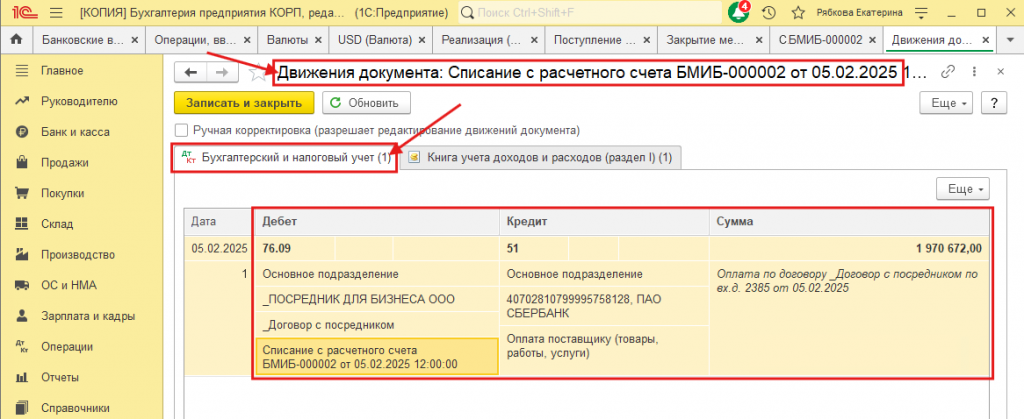Screen dimensions: 1024x419
Task: Open the Склад section
Action: [x=57, y=224]
